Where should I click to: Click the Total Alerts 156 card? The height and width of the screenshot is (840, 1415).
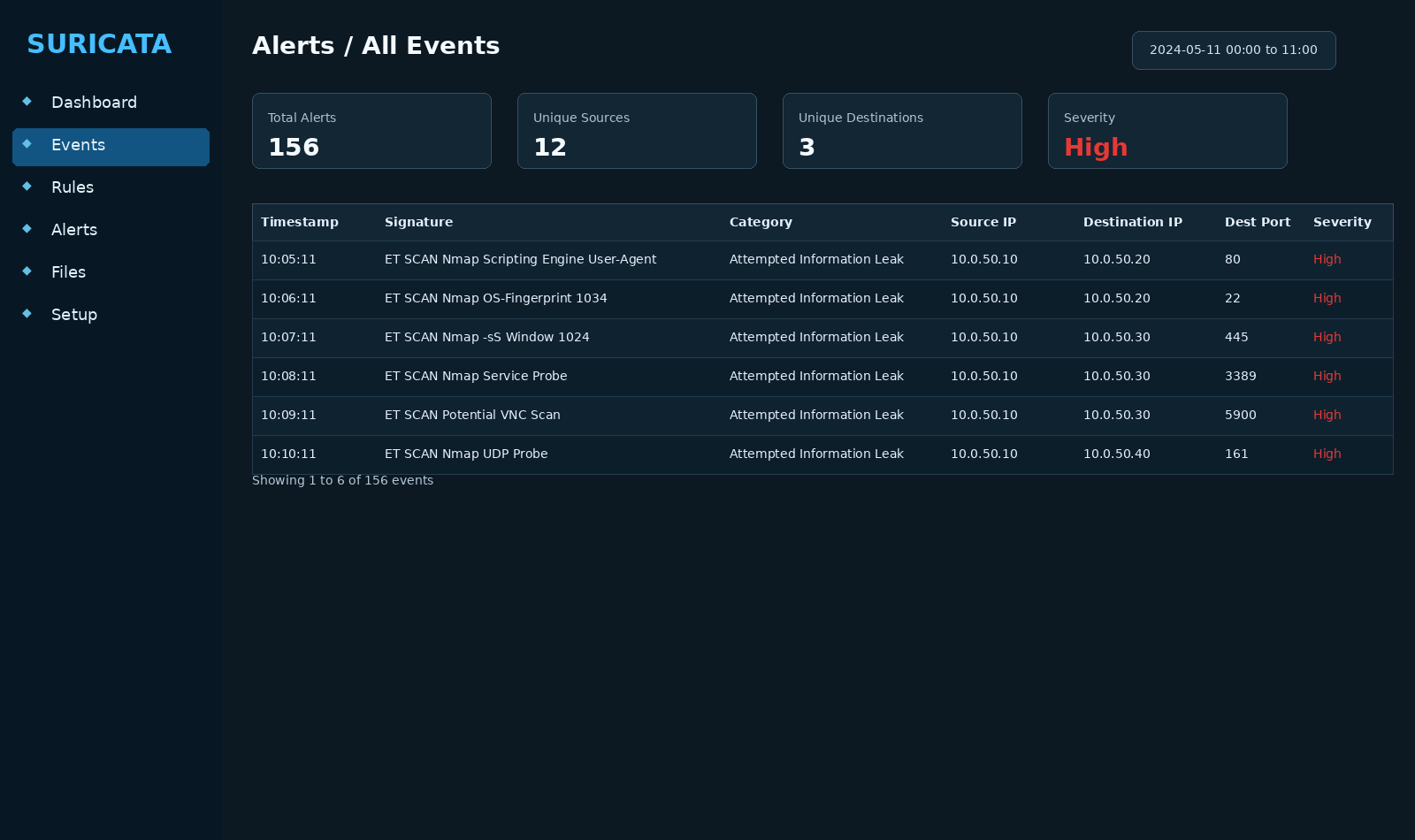[x=371, y=131]
